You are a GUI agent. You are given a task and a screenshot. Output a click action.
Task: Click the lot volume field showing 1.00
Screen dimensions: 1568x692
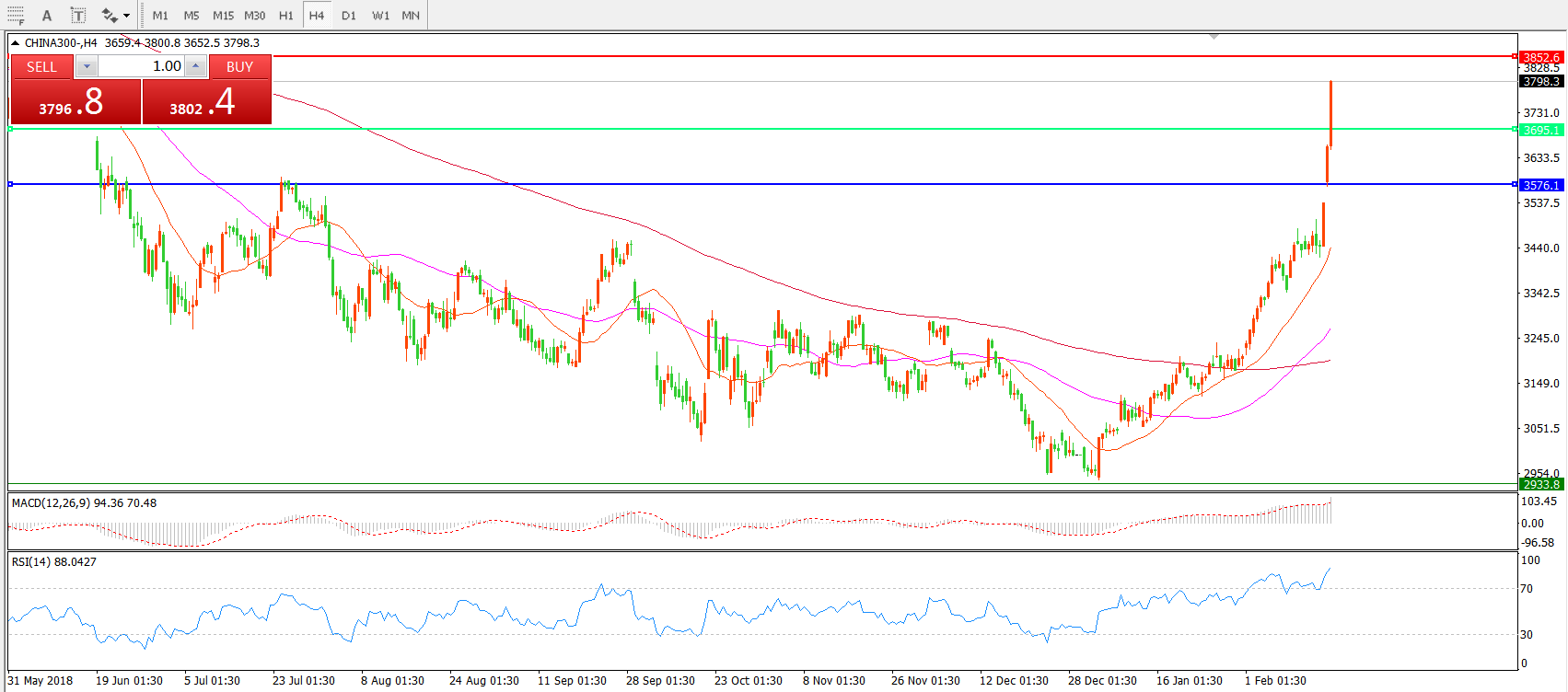[141, 66]
